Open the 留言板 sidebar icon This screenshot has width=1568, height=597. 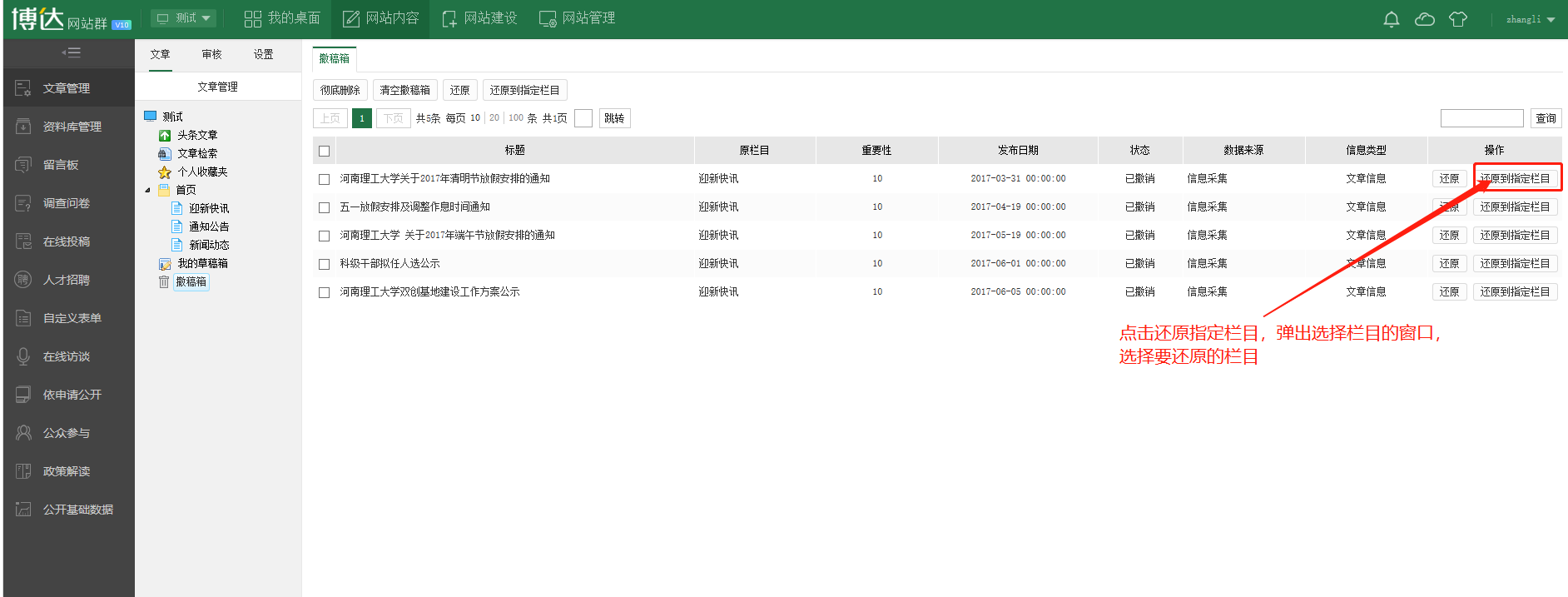pyautogui.click(x=23, y=165)
